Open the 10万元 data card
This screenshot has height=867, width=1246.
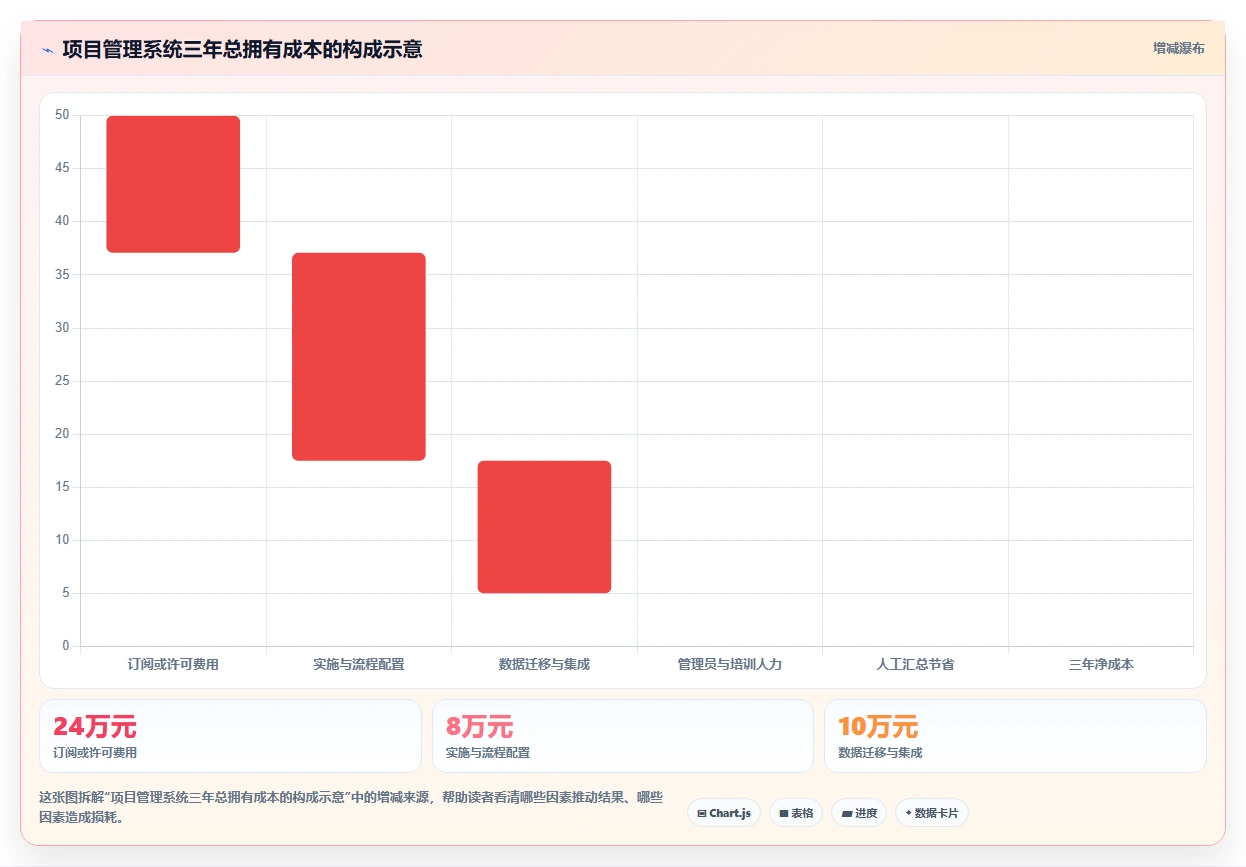coord(1015,736)
